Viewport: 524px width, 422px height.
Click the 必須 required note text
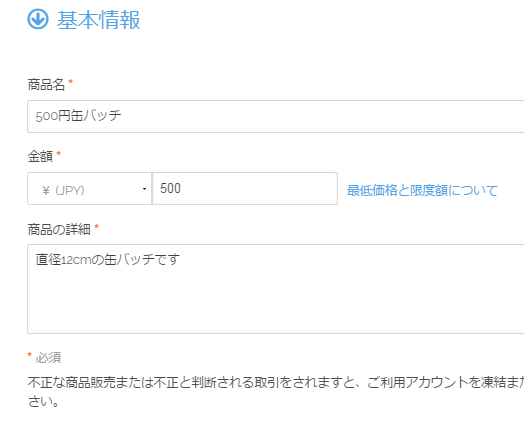[x=48, y=358]
